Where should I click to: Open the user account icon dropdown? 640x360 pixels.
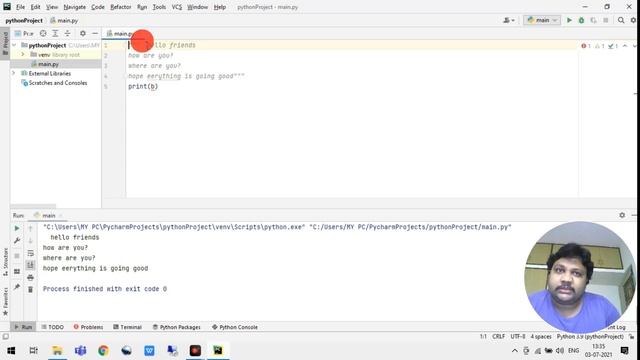509,20
